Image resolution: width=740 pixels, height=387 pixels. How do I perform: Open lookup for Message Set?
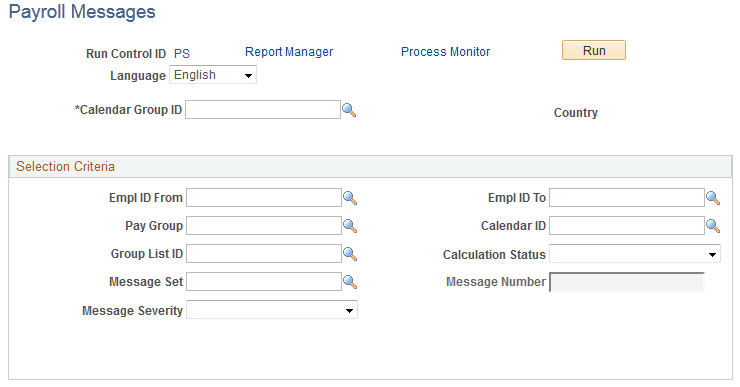[350, 282]
